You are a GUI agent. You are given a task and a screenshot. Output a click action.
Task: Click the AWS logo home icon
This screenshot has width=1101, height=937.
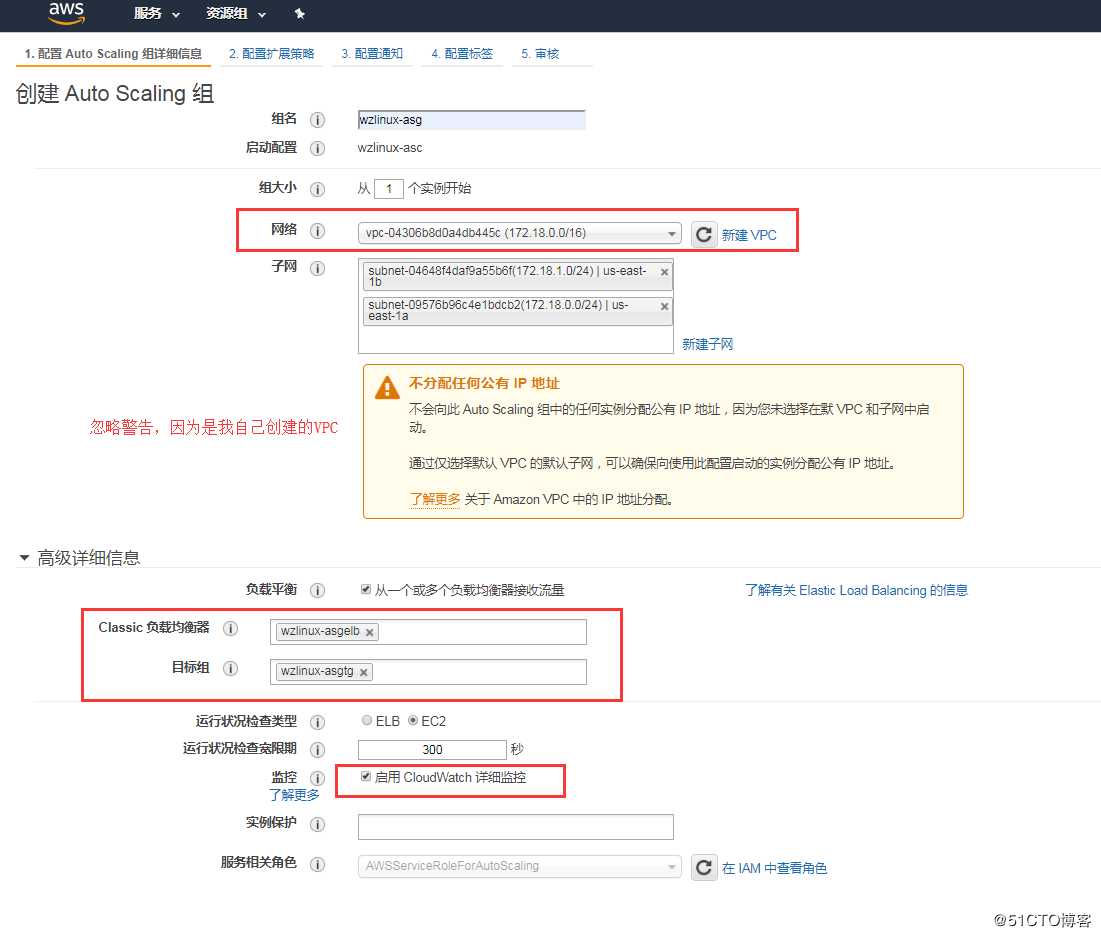point(67,13)
